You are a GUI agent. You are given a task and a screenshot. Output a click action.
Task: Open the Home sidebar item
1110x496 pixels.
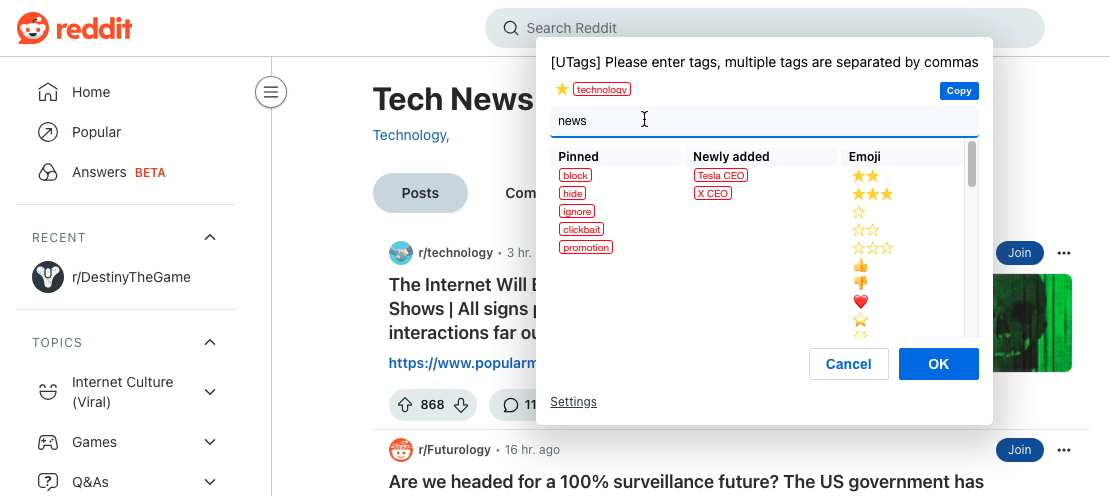point(90,92)
